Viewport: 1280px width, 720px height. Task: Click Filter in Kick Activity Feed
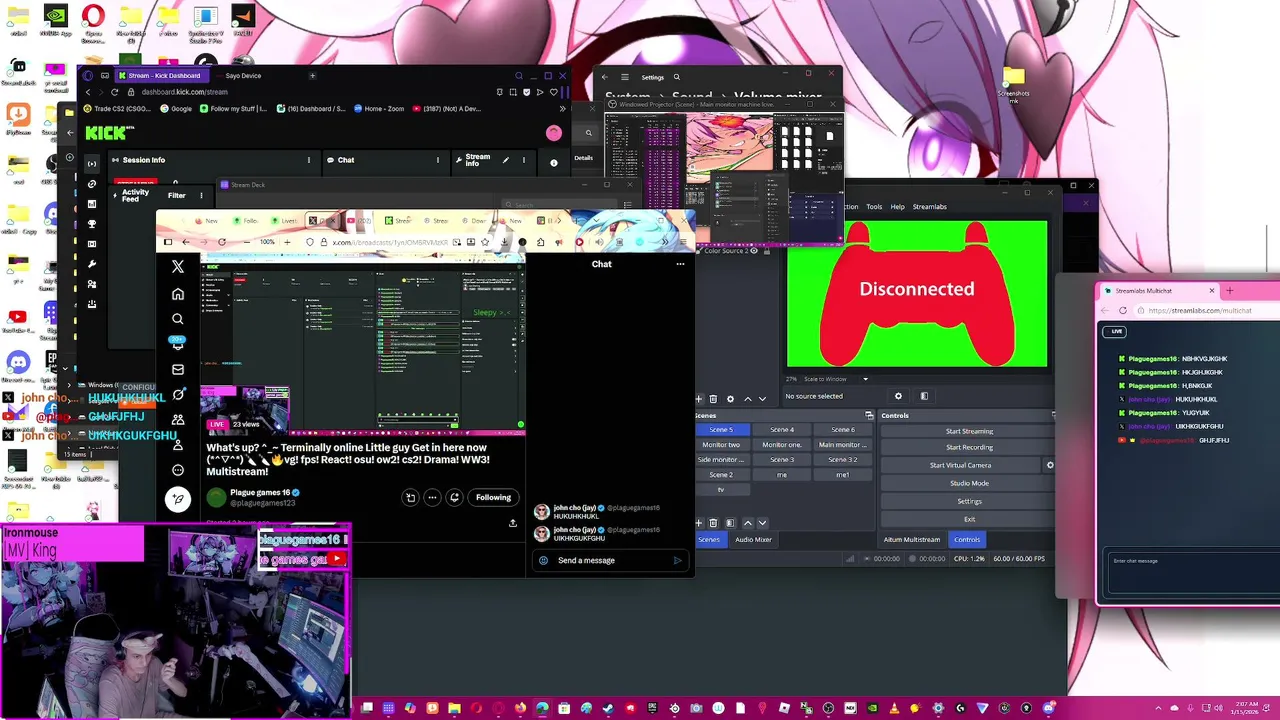tap(176, 196)
